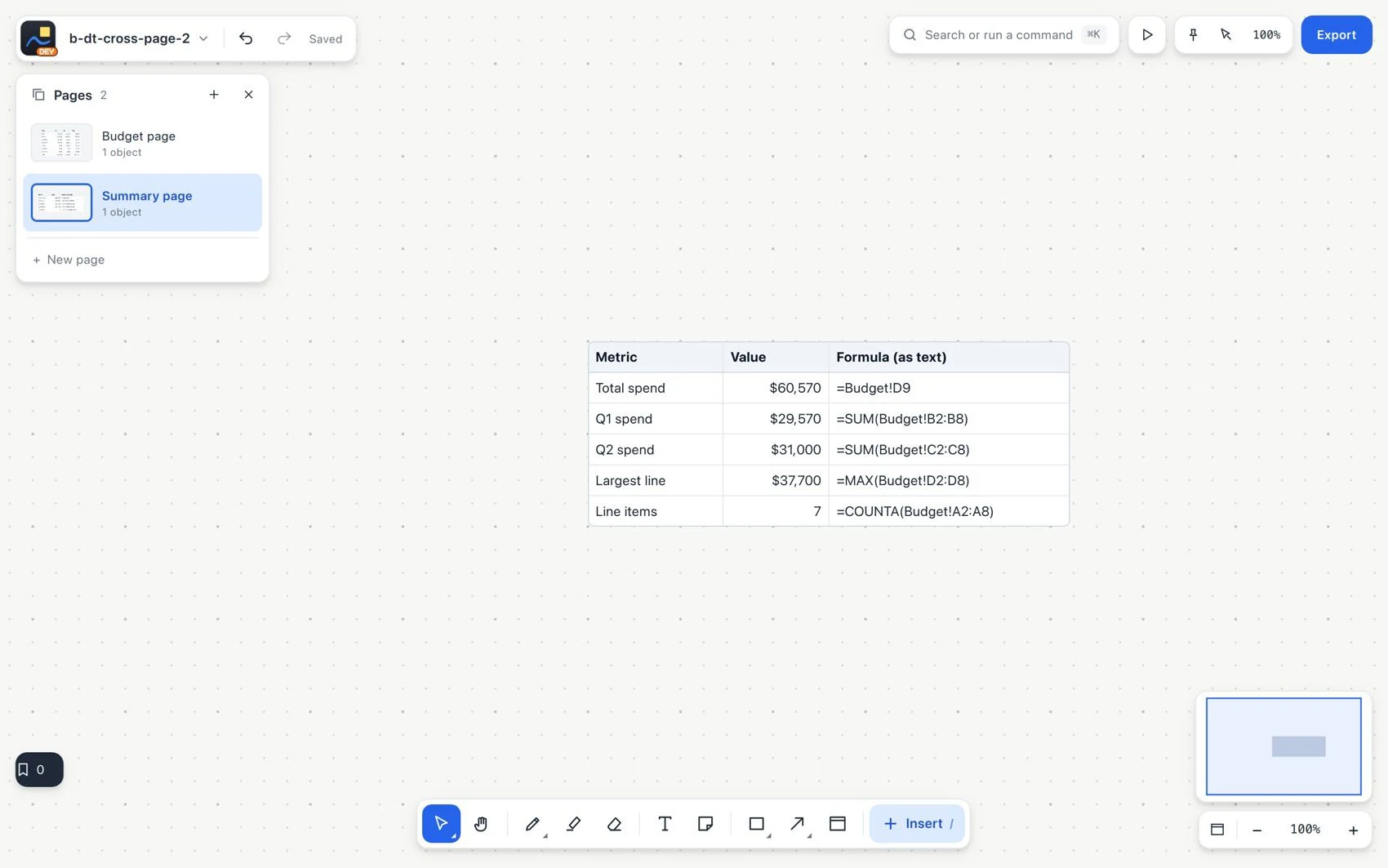
Task: Click the Formula (as text) column header
Action: click(x=949, y=357)
